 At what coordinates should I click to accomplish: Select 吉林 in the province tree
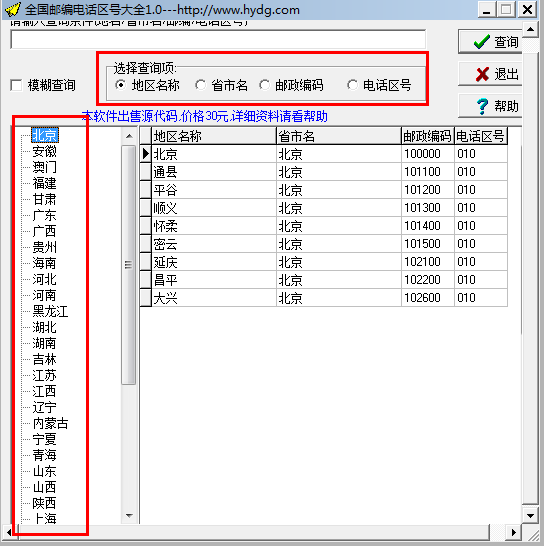(44, 359)
